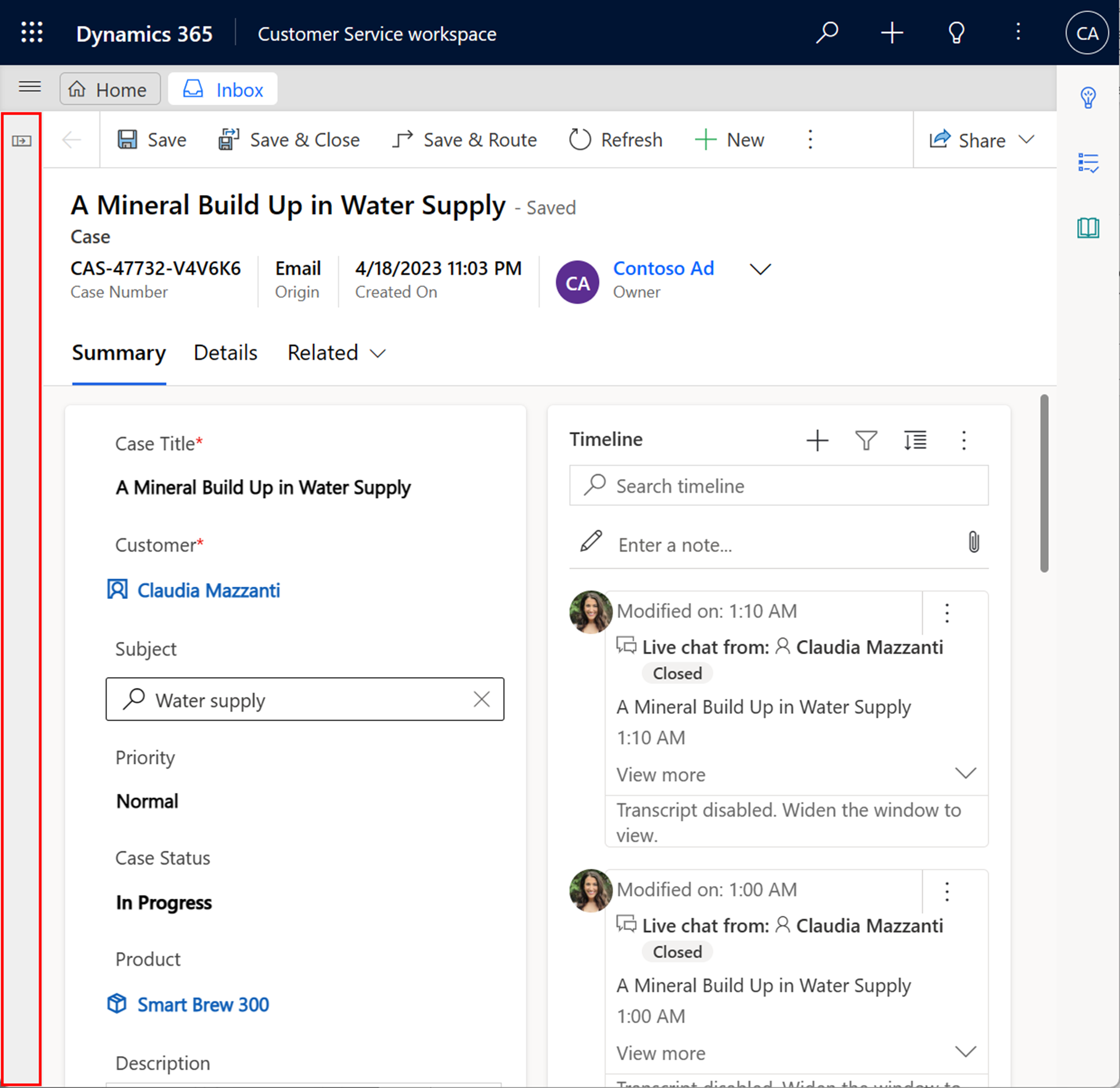The width and height of the screenshot is (1120, 1088).
Task: Expand the header owner chevron
Action: [760, 269]
